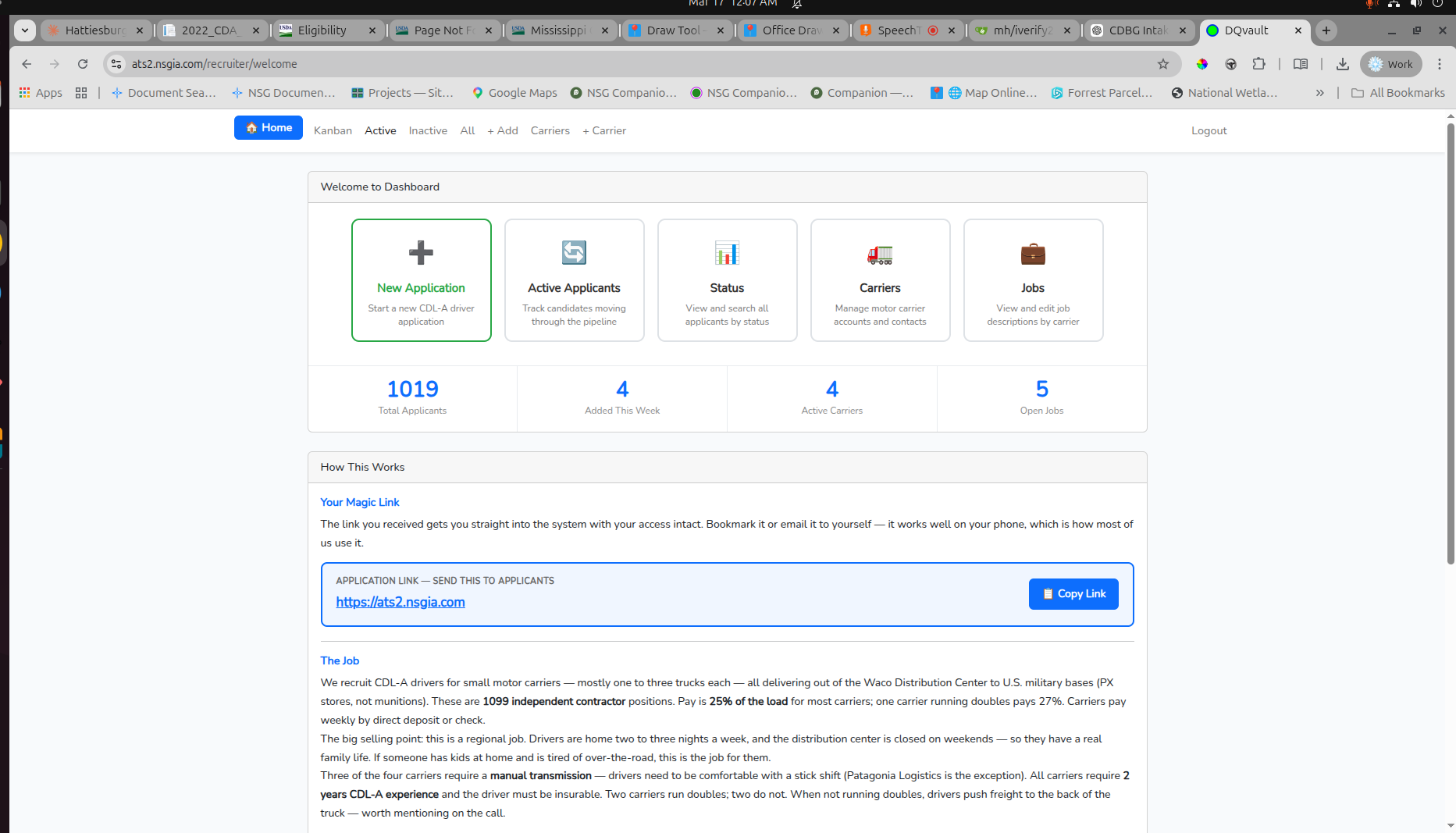The width and height of the screenshot is (1456, 833).
Task: Open the browser extensions puzzle icon
Action: pyautogui.click(x=1258, y=64)
